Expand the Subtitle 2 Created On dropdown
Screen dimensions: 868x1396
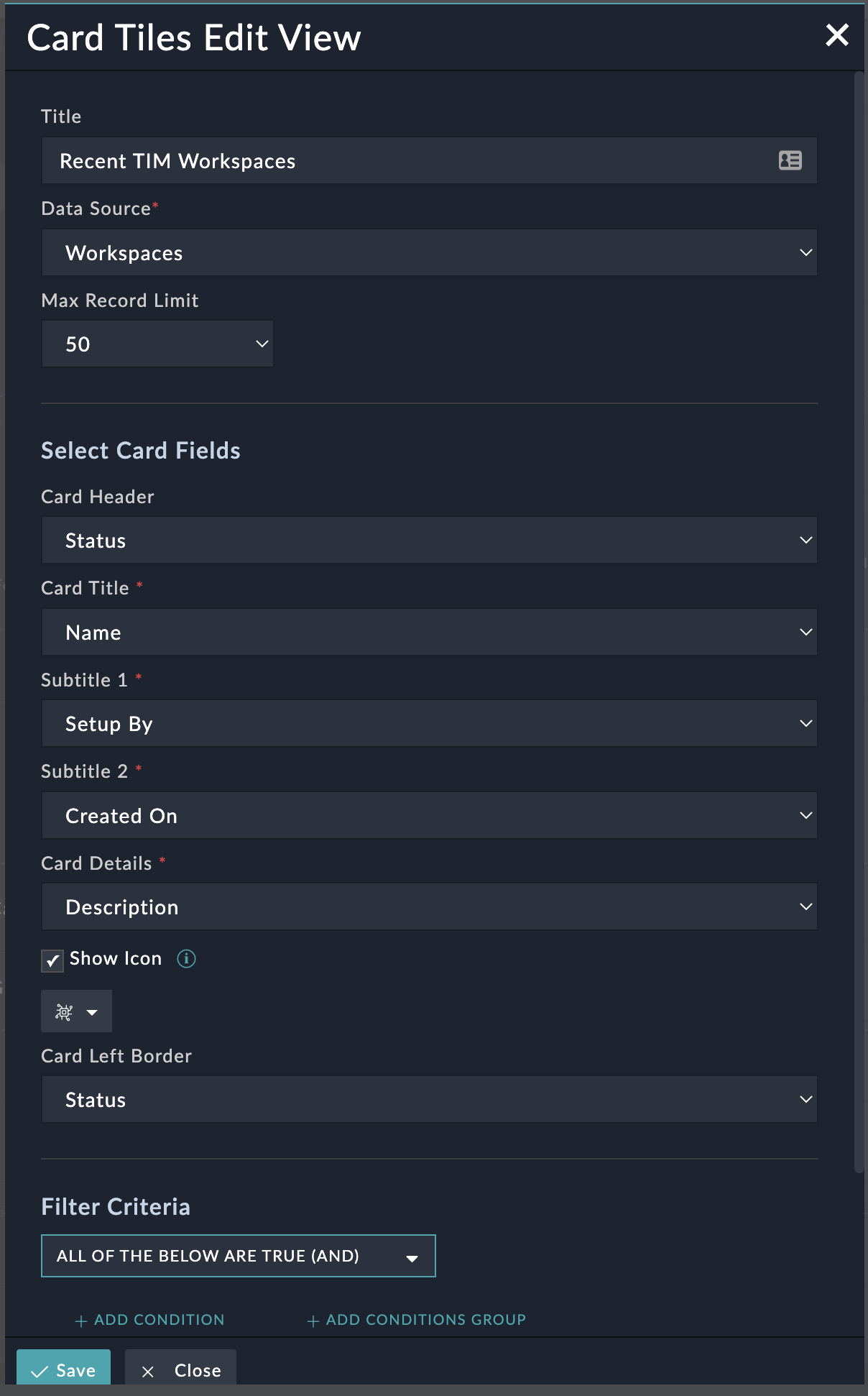click(429, 816)
